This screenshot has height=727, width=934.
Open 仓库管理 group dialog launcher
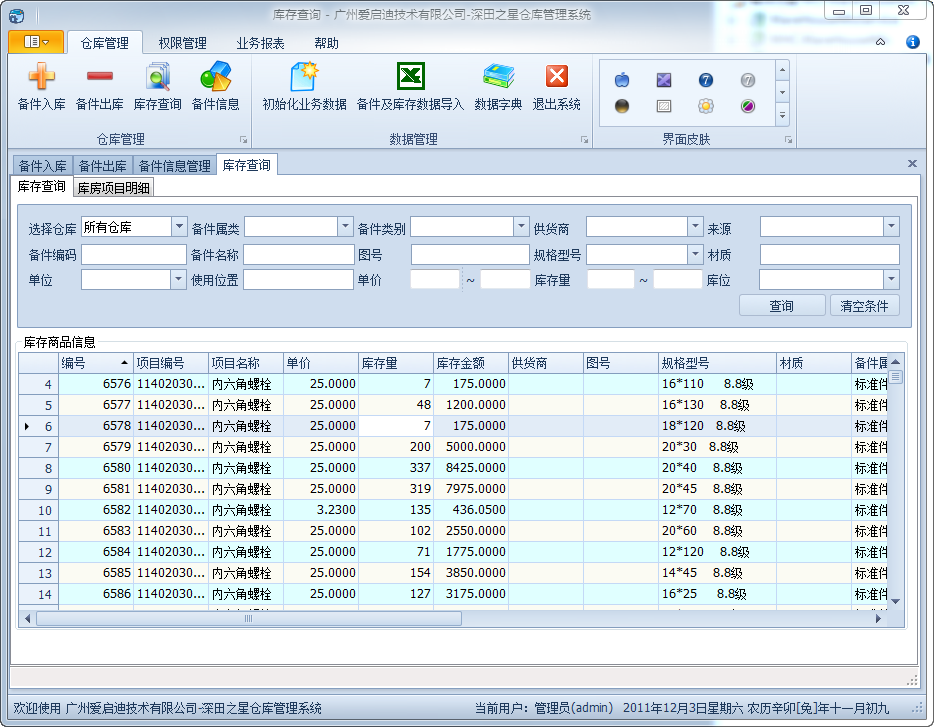coord(244,139)
